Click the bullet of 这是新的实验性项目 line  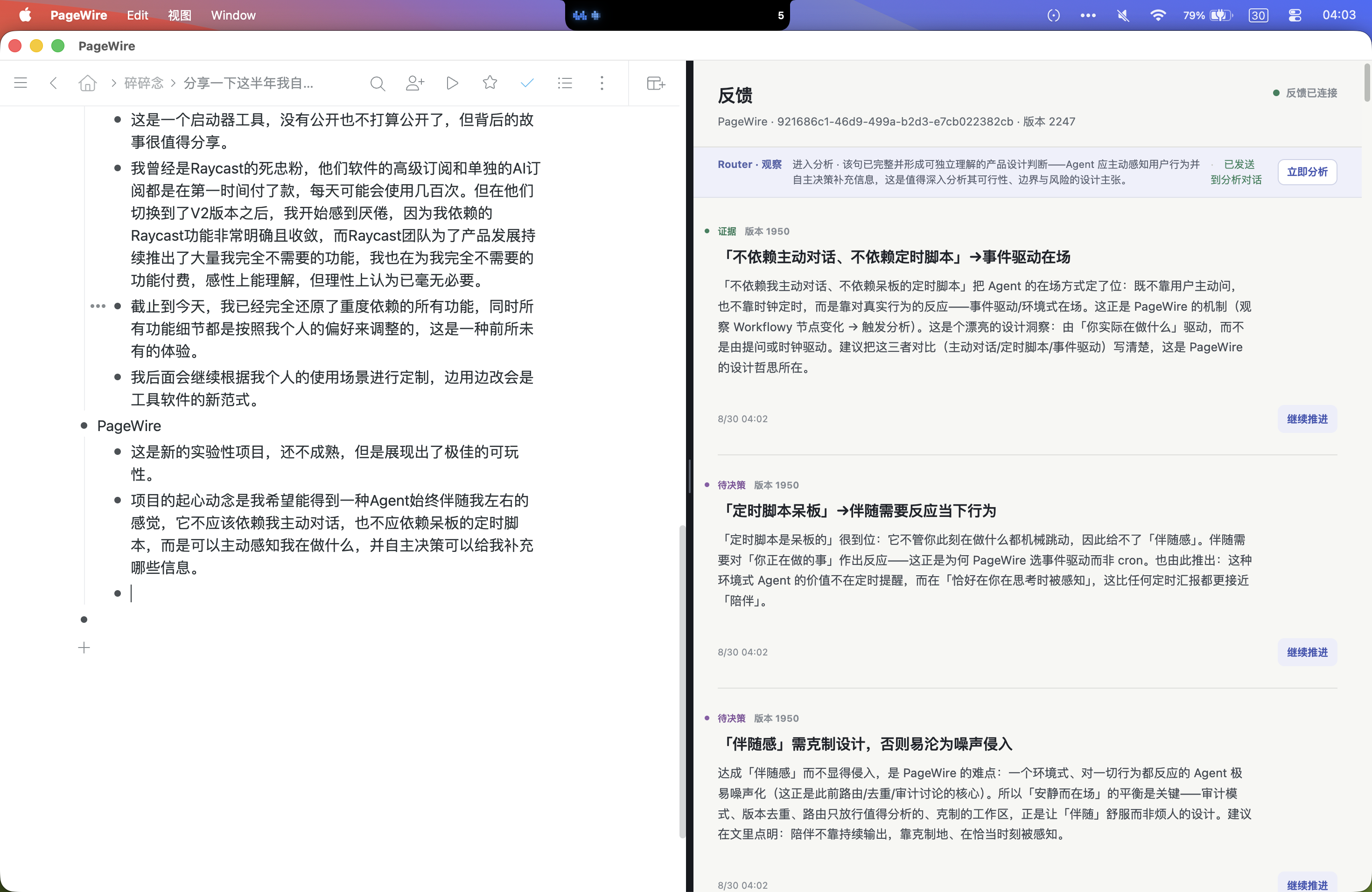coord(118,453)
